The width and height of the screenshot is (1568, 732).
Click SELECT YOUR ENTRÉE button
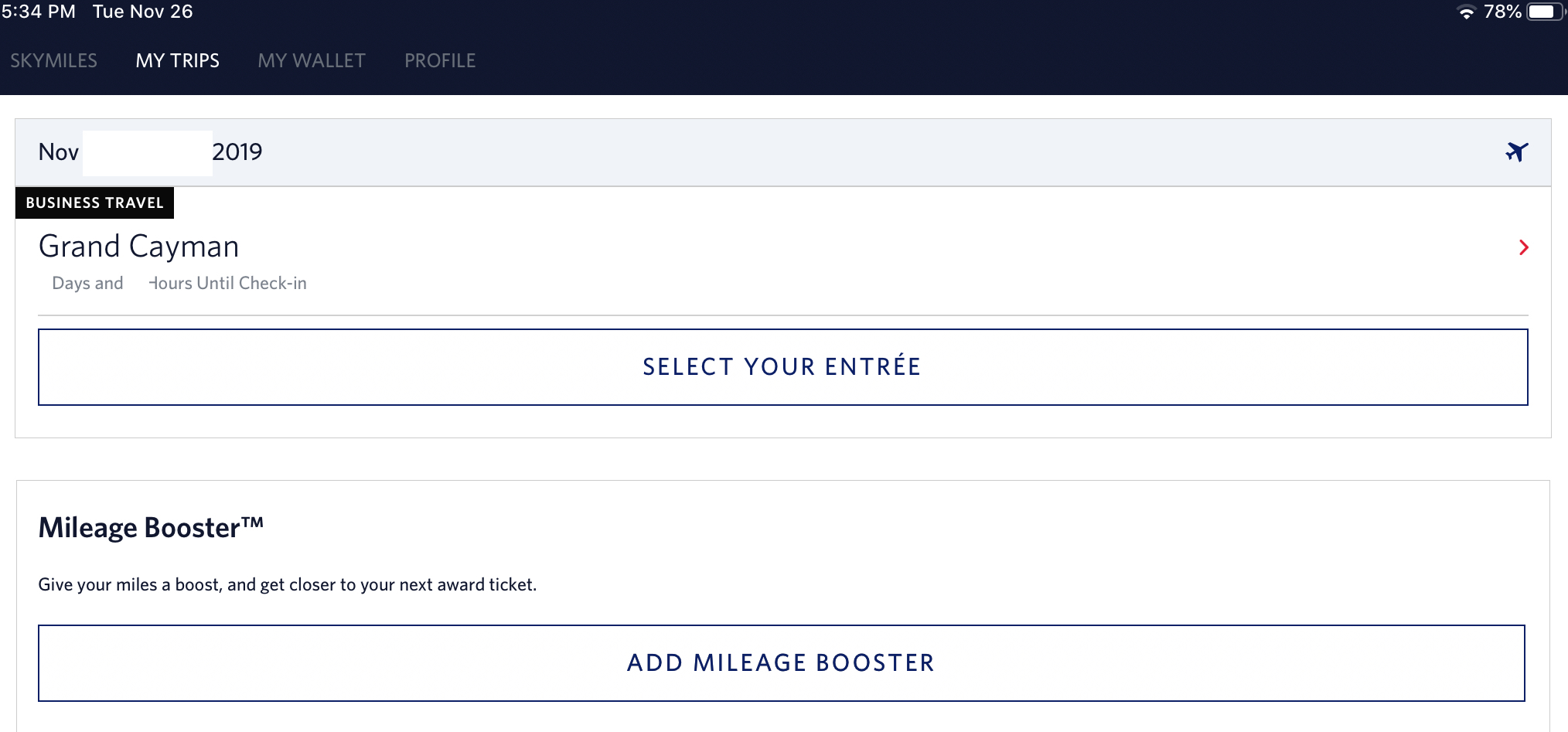coord(781,366)
